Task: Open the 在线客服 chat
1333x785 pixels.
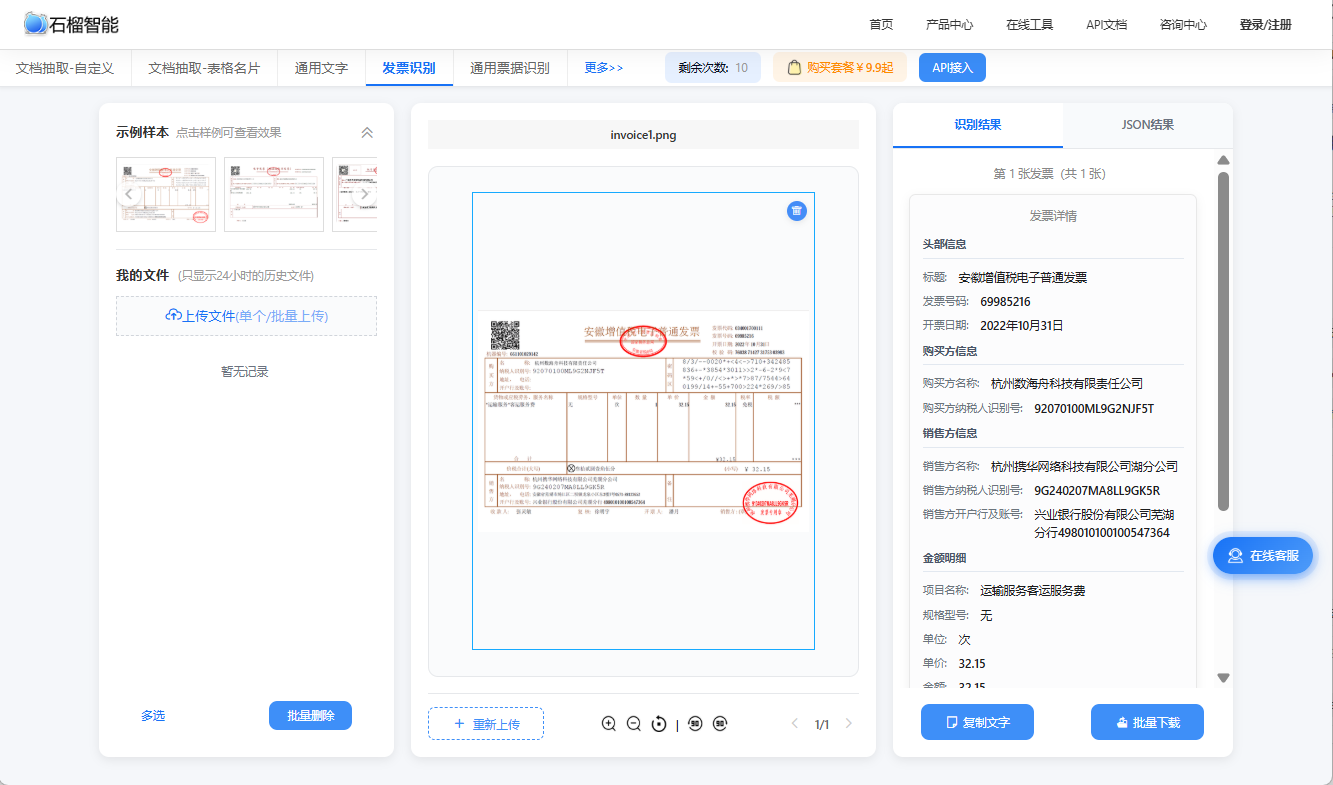Action: (x=1263, y=555)
